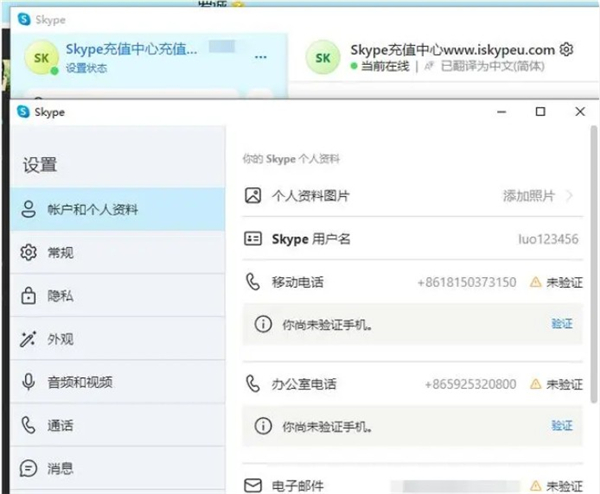Image resolution: width=600 pixels, height=494 pixels.
Task: Click the mobile number +8618150373150
Action: point(467,282)
